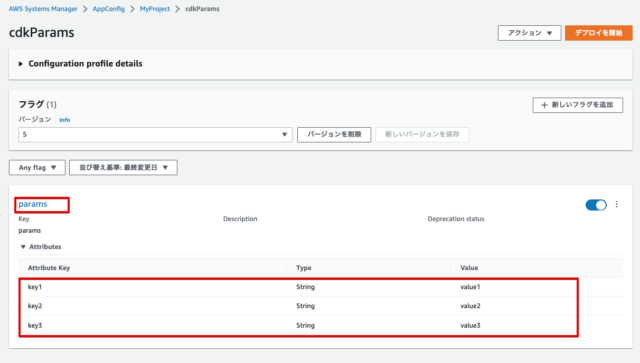This screenshot has height=363, width=640.
Task: Click 新しいフラグを追加 plus button
Action: click(578, 105)
